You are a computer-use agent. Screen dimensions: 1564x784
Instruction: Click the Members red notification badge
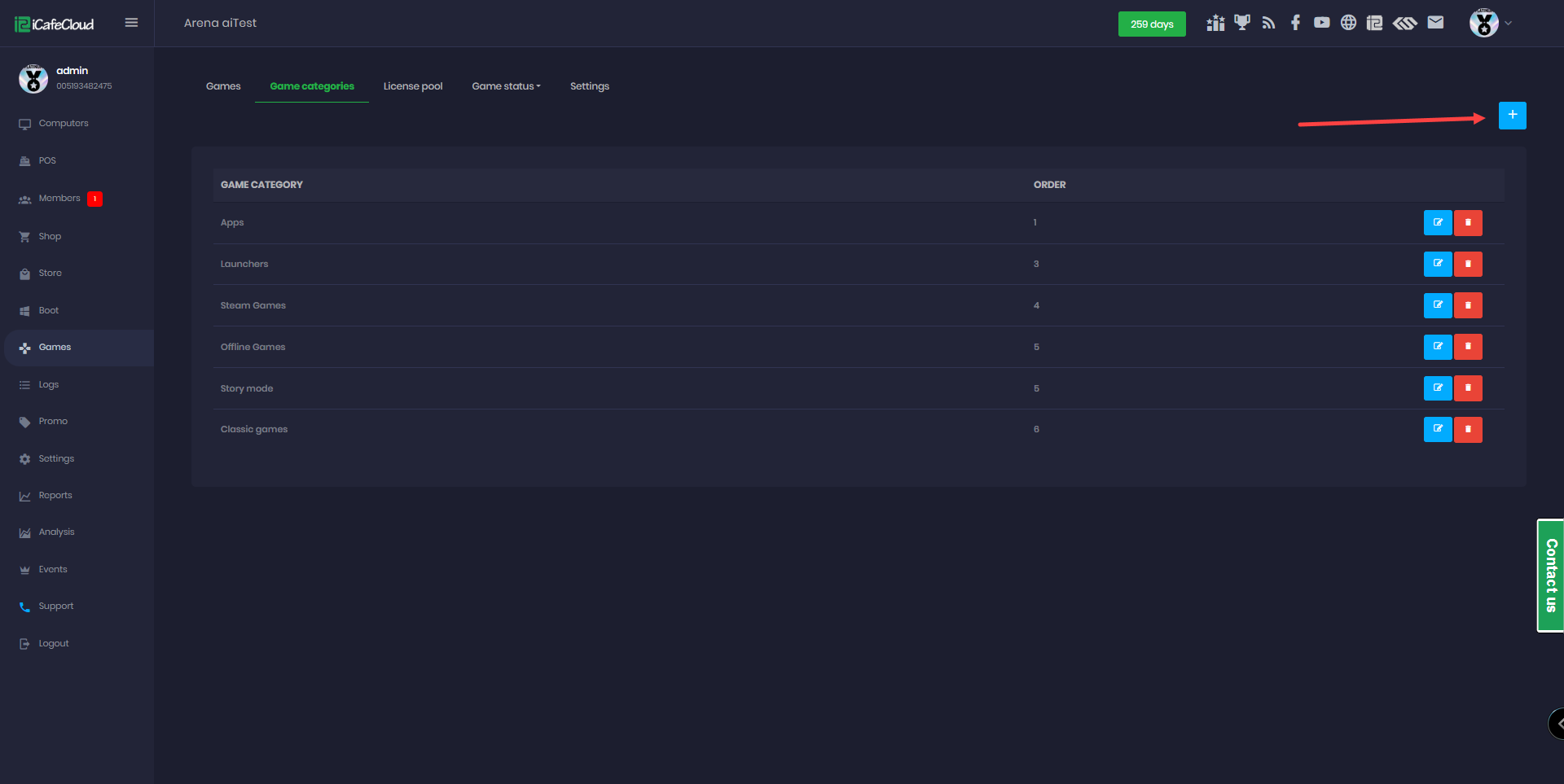pyautogui.click(x=95, y=199)
